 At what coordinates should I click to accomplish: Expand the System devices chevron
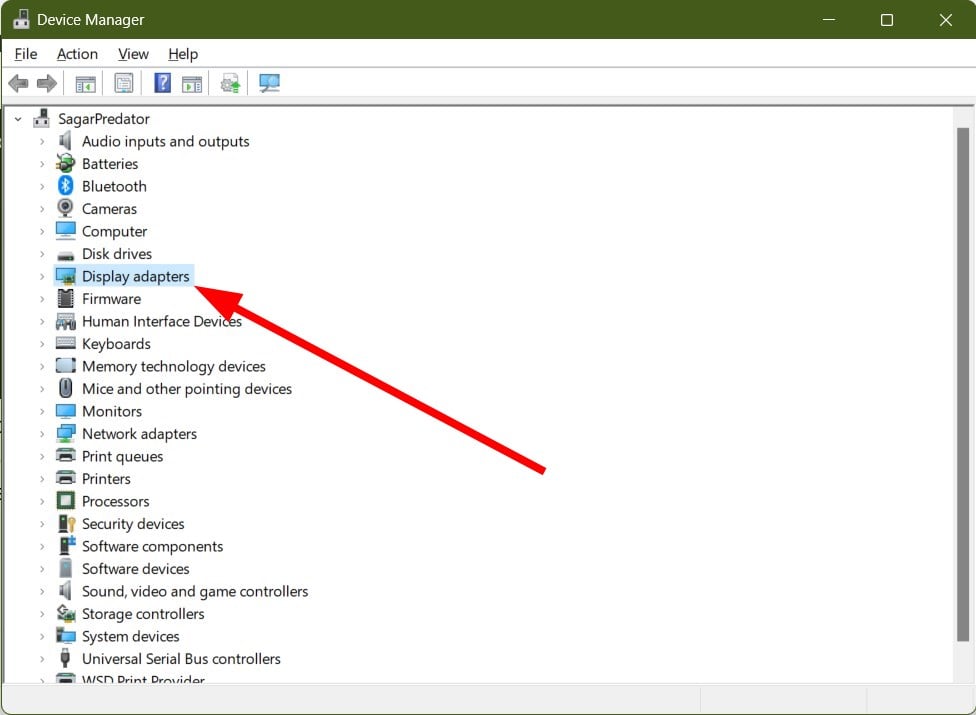coord(42,636)
